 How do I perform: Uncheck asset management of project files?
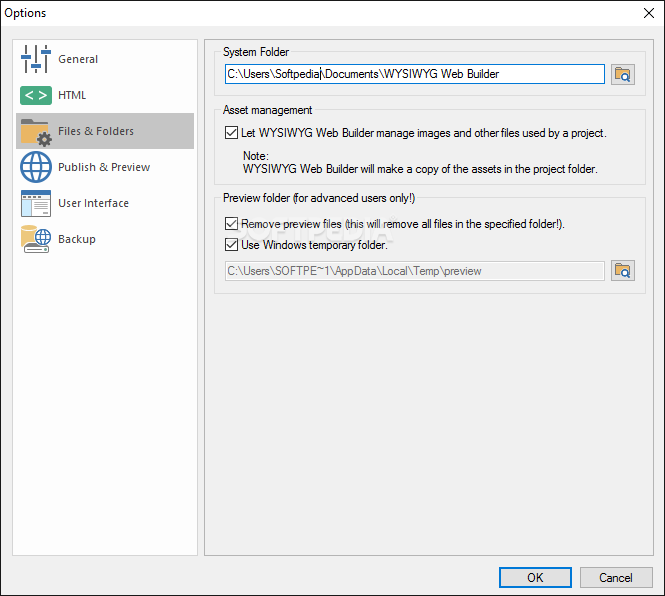(231, 133)
